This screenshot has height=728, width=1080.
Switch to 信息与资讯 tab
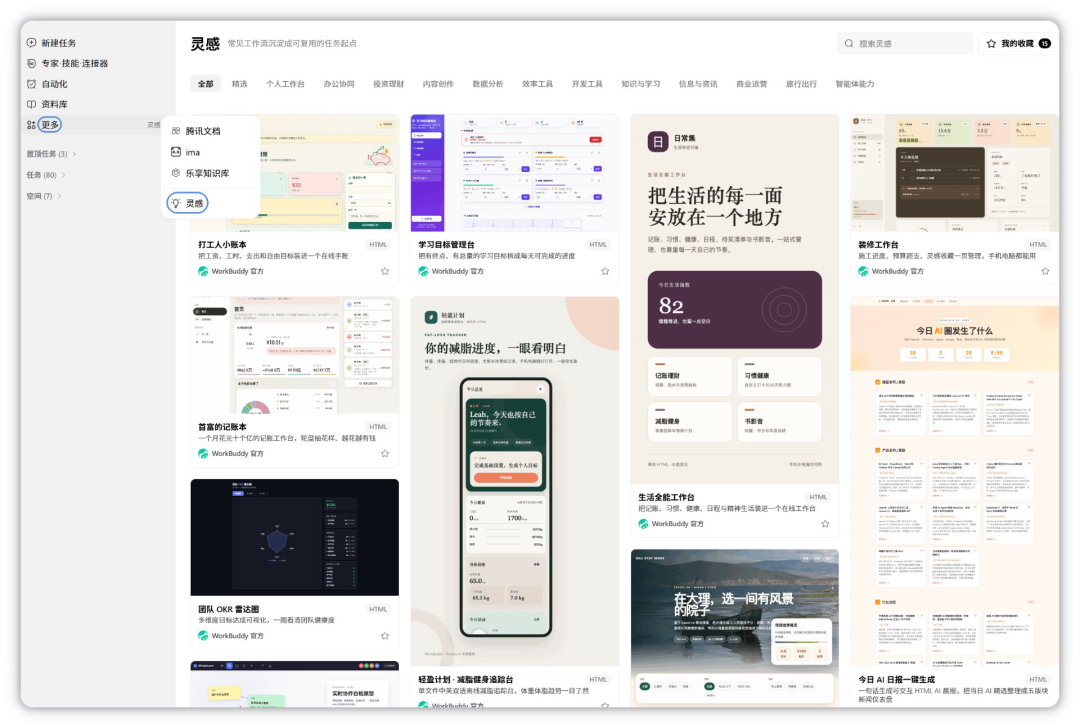pos(698,84)
